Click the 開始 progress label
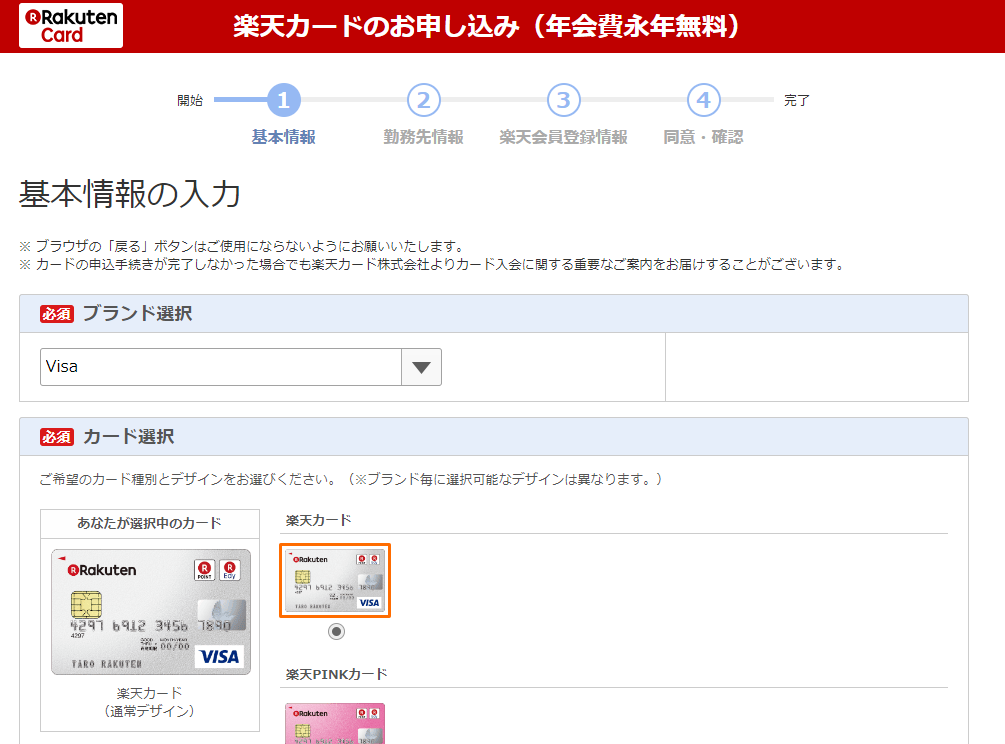The height and width of the screenshot is (744, 1005). [190, 101]
